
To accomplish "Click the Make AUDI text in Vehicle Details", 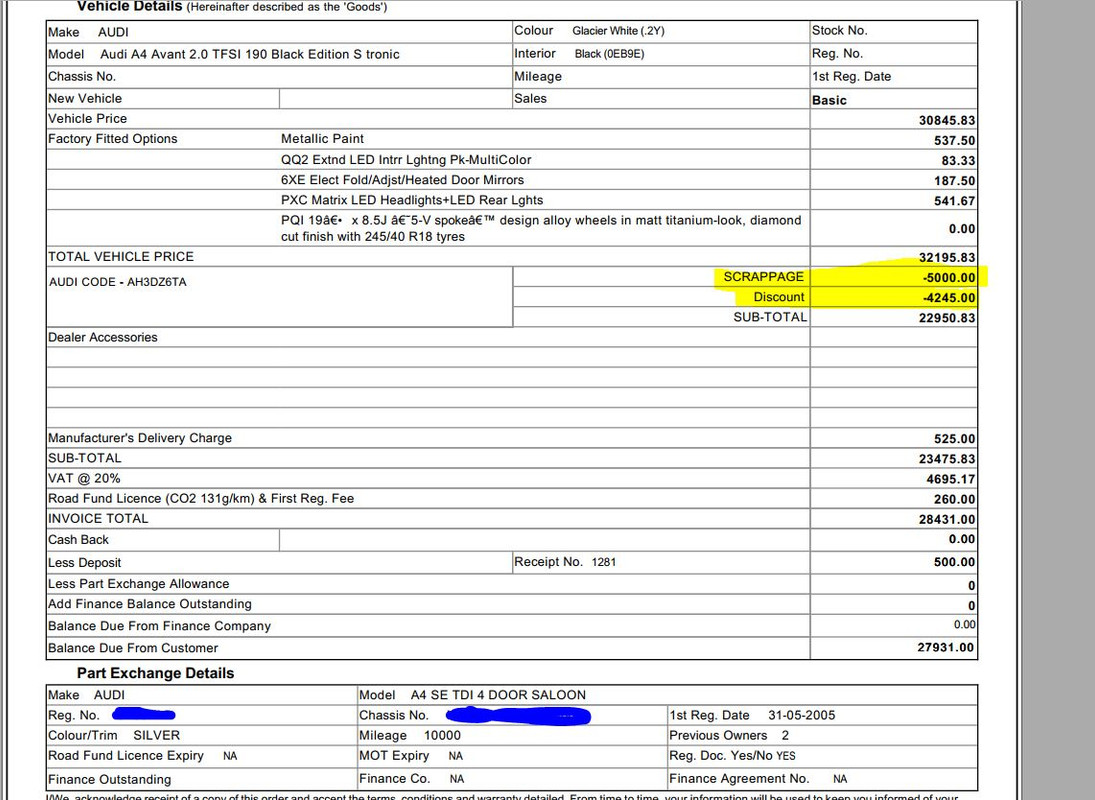I will [x=88, y=32].
